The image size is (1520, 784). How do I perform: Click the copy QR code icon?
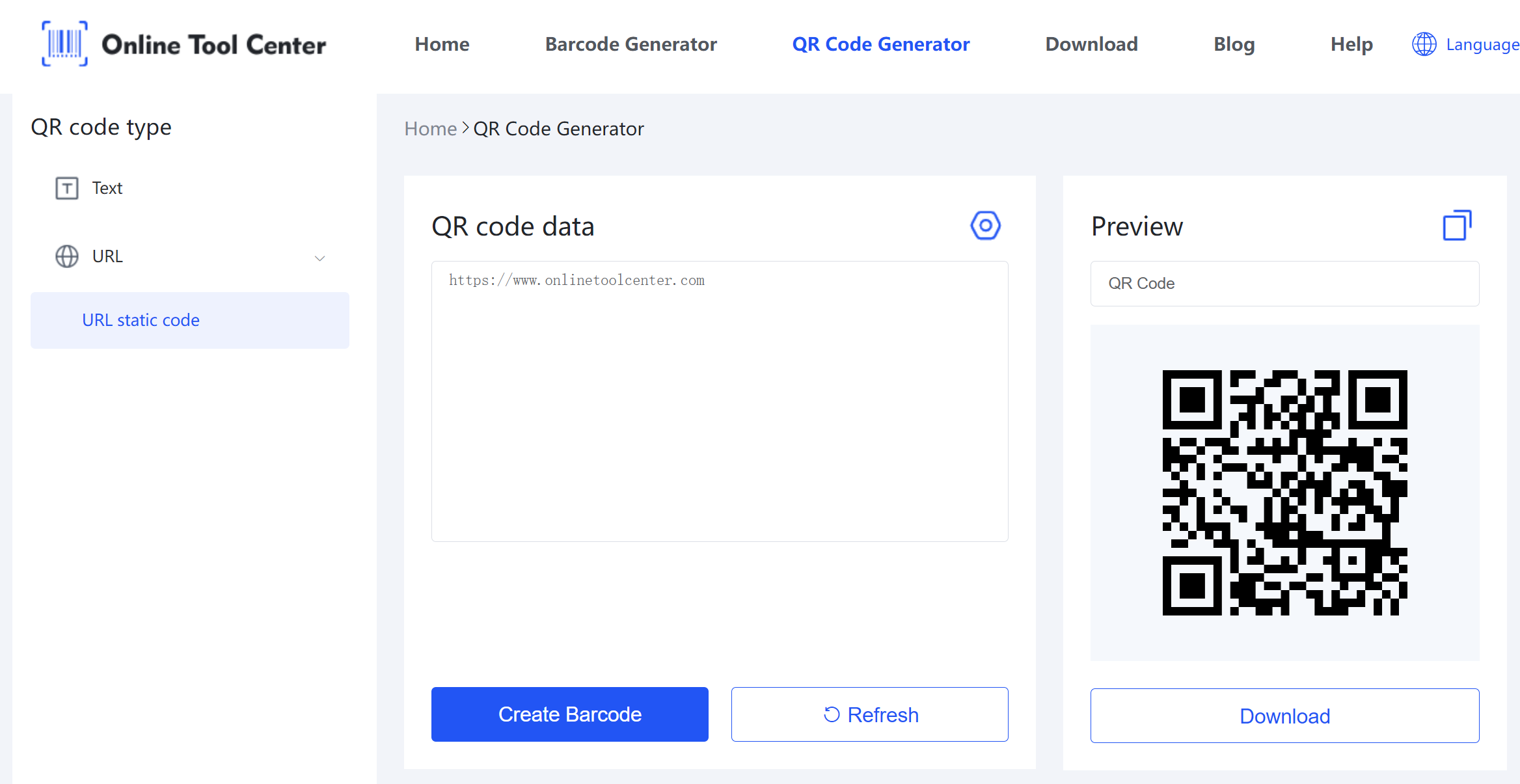click(x=1455, y=225)
